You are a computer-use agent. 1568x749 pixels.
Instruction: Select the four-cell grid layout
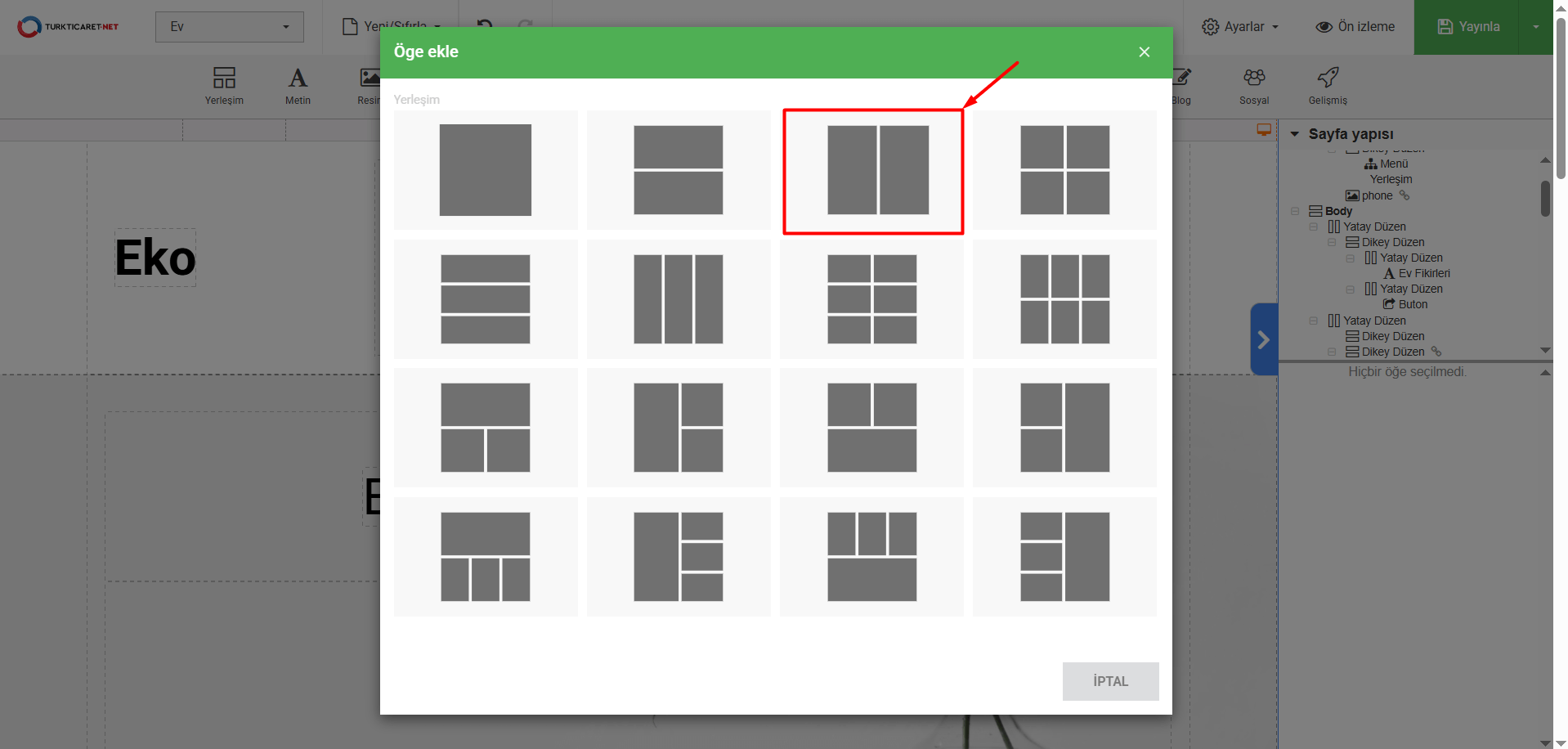click(1064, 170)
